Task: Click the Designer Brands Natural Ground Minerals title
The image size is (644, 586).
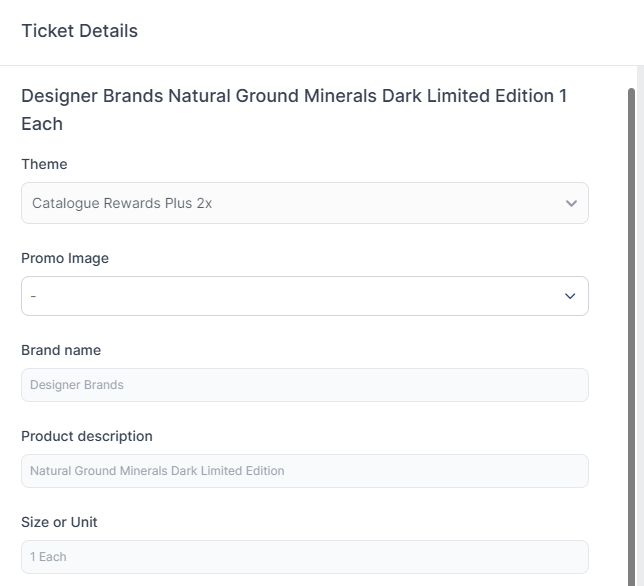Action: (294, 110)
